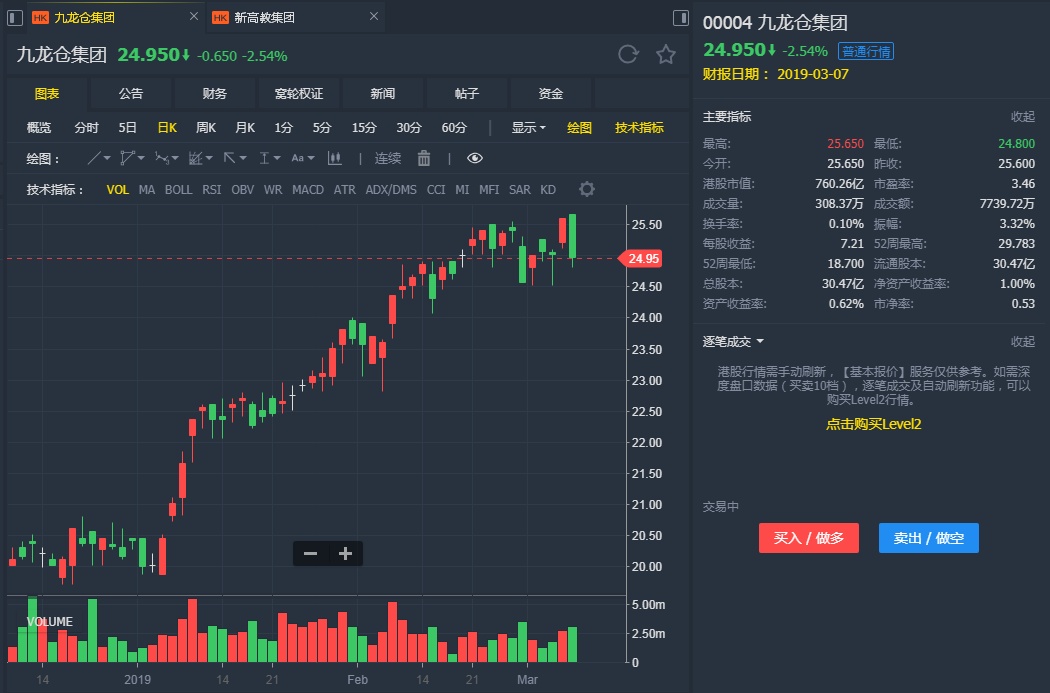Toggle drawing visibility with the eye icon
1050x693 pixels.
click(475, 158)
